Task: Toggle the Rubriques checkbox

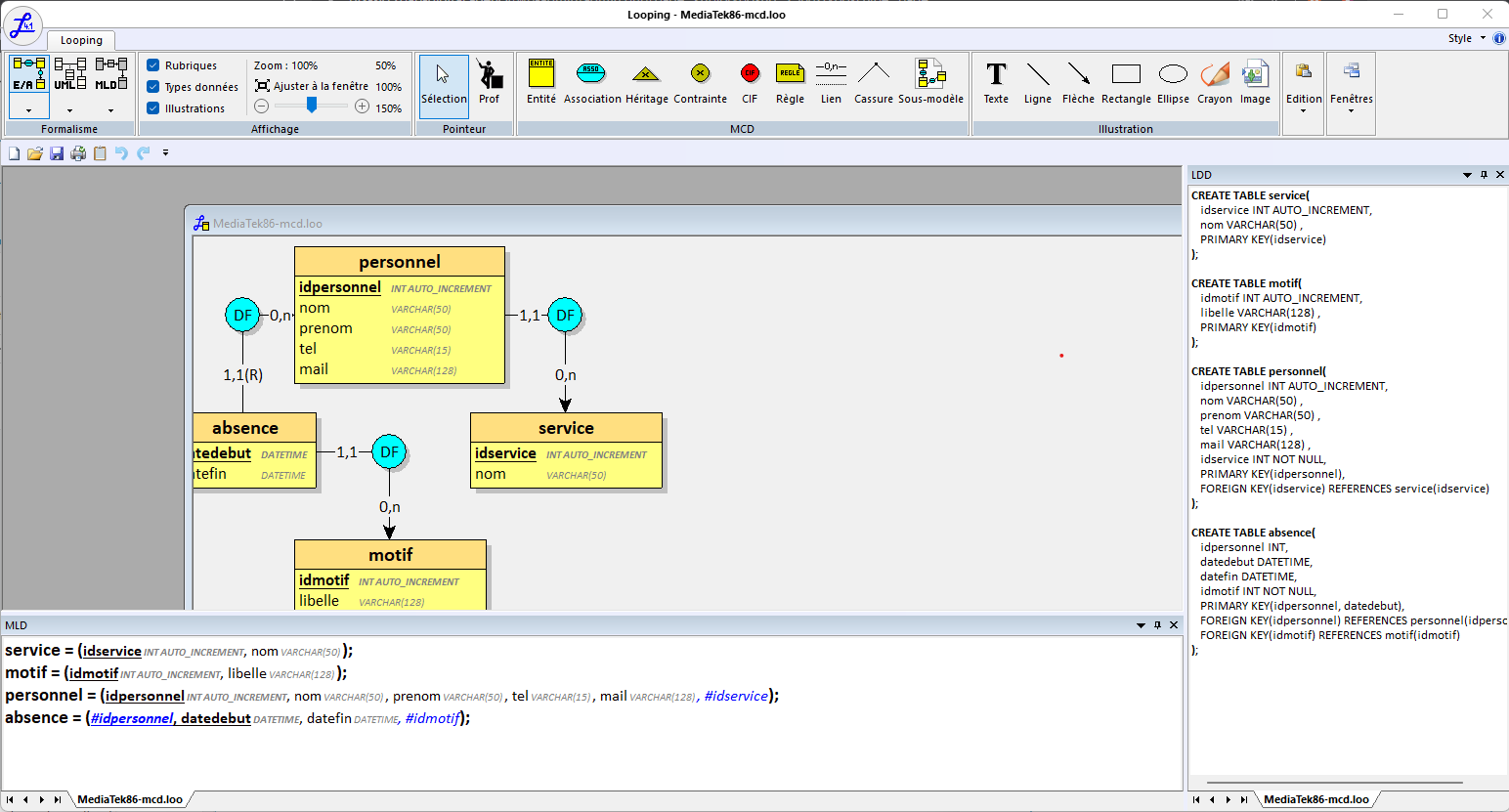Action: (153, 65)
